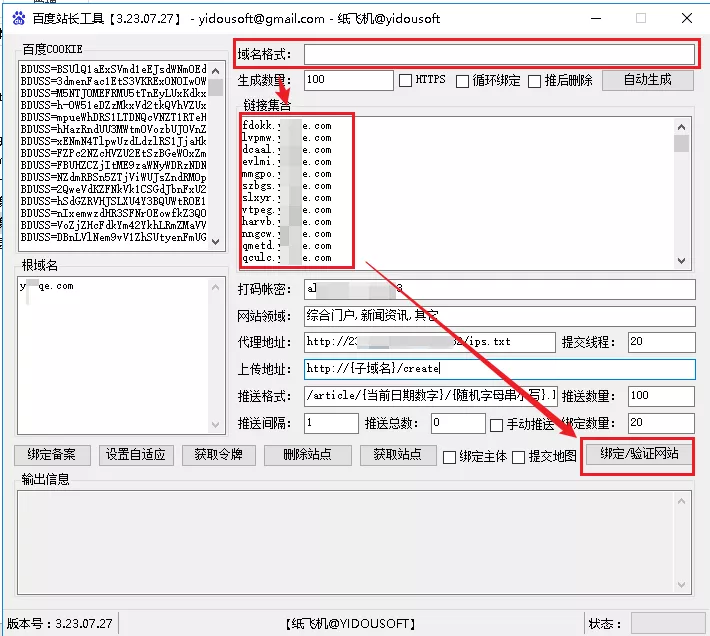
Task: Select the link line starting dcaal
Action: (287, 150)
